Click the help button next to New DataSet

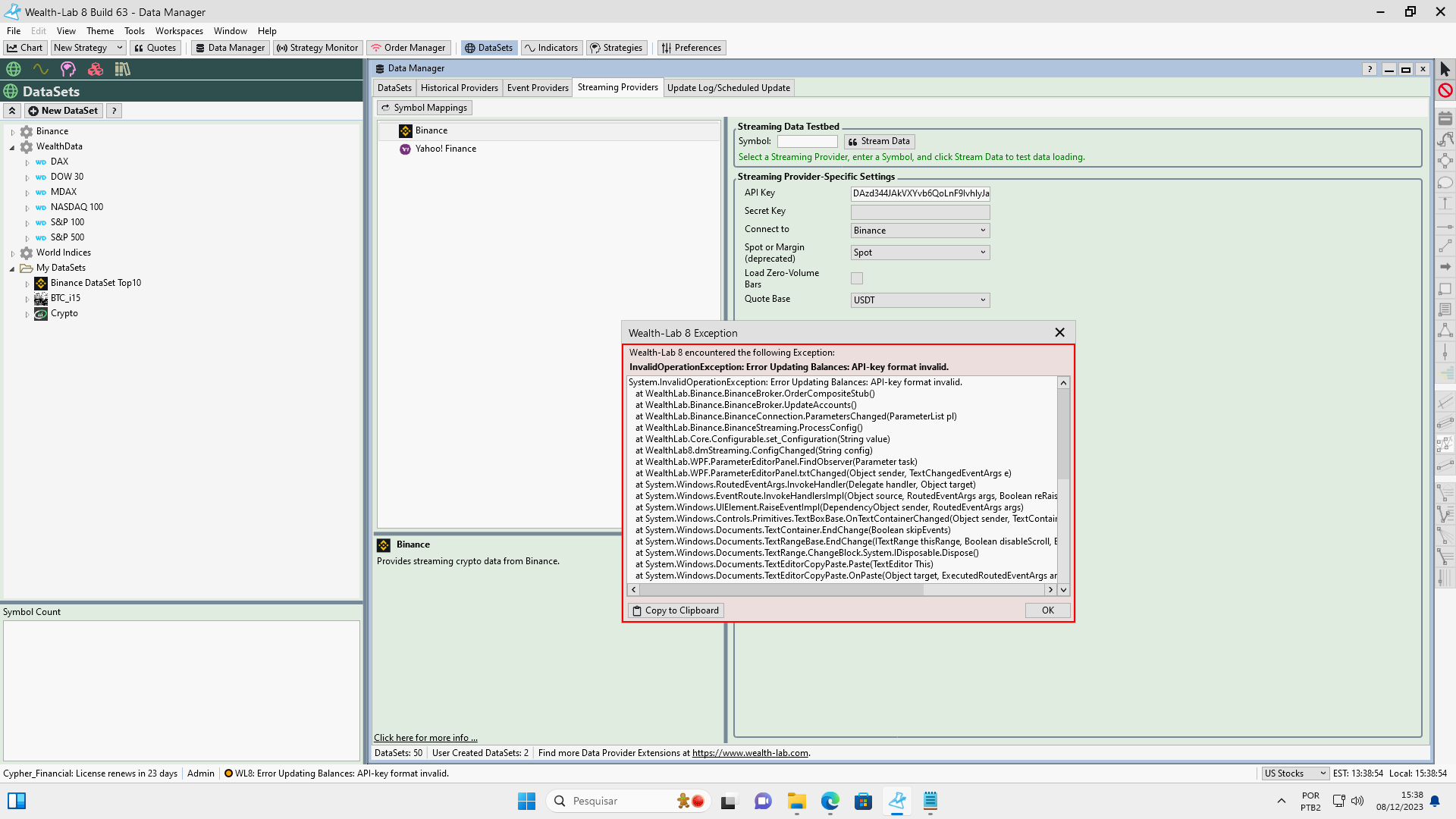(x=114, y=111)
